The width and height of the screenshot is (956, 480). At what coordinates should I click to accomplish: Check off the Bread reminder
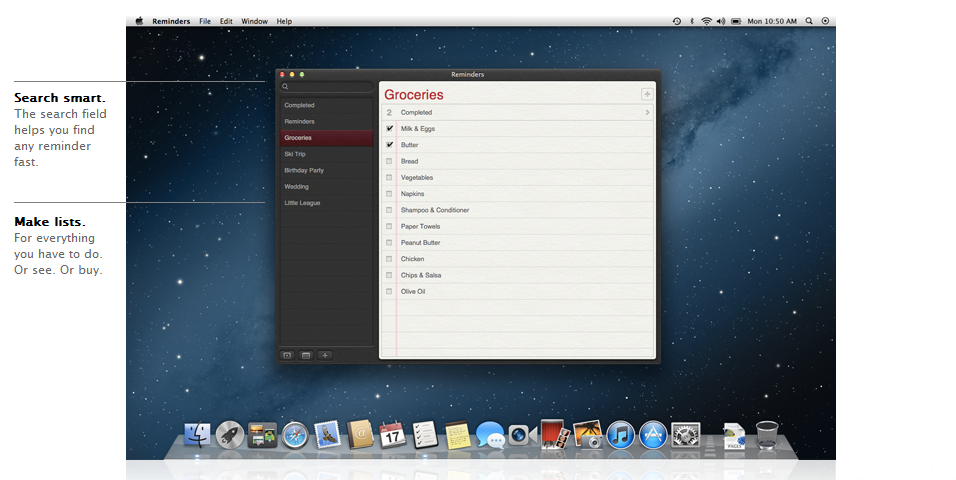coord(389,161)
